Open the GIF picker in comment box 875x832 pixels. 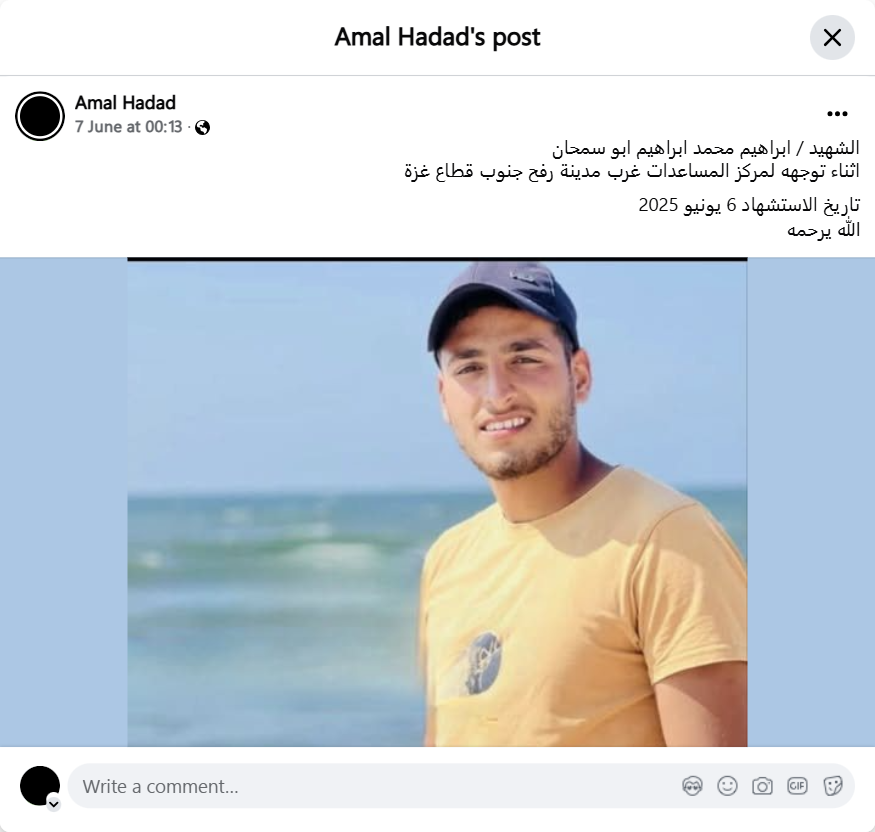[797, 786]
